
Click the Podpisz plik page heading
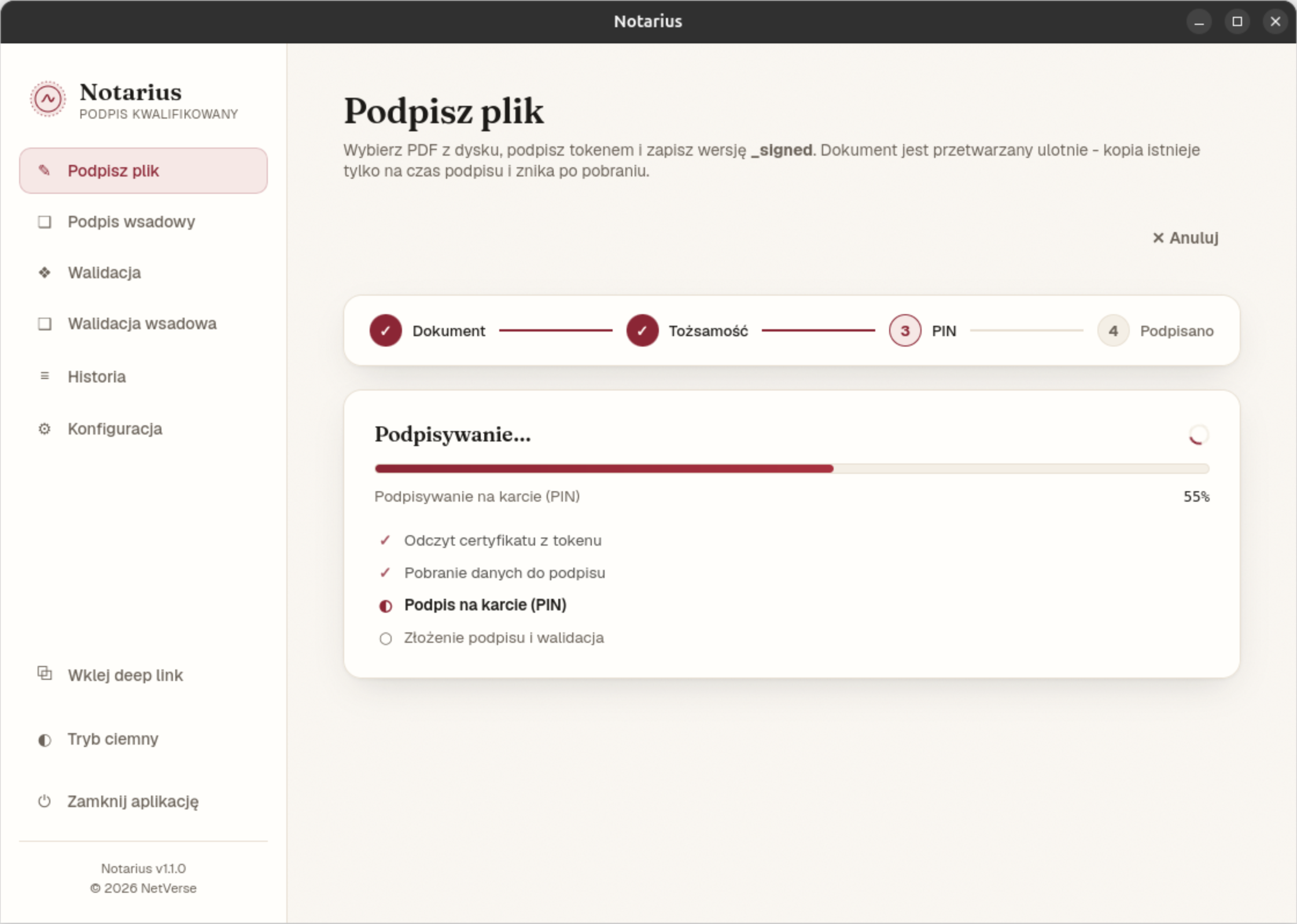point(444,112)
